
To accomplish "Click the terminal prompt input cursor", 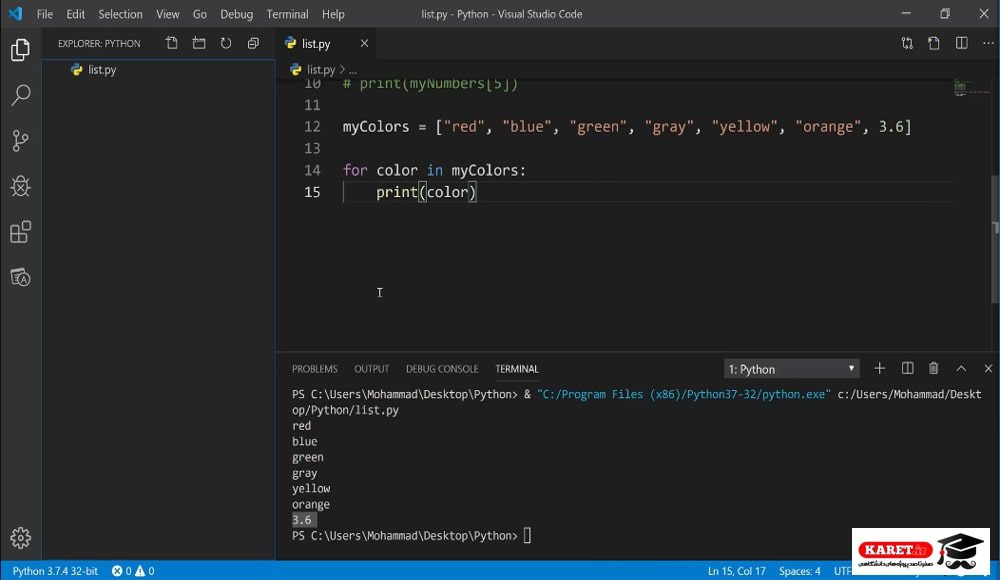I will [527, 535].
